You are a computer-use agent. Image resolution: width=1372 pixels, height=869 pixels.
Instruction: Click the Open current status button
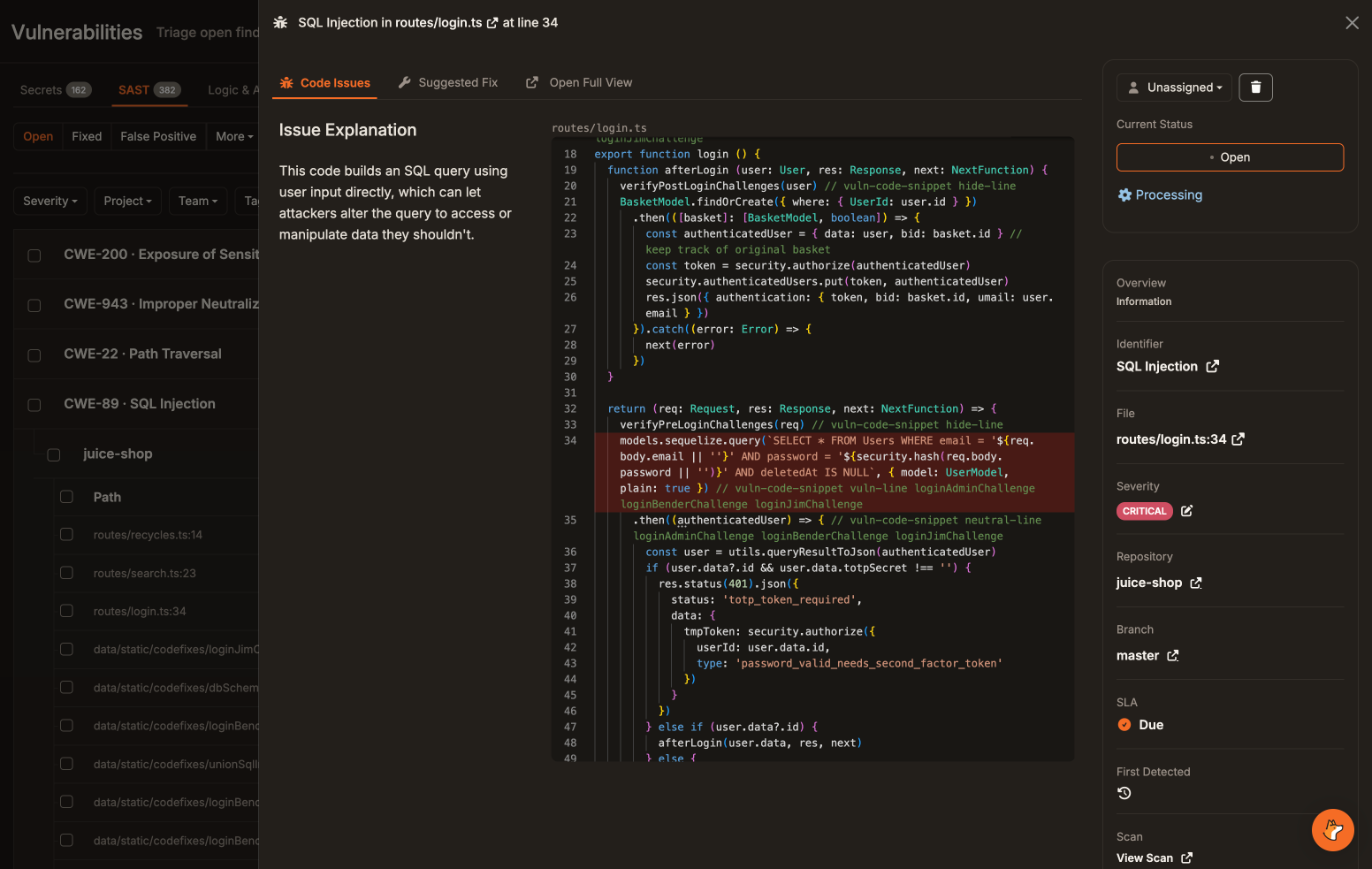1230,157
